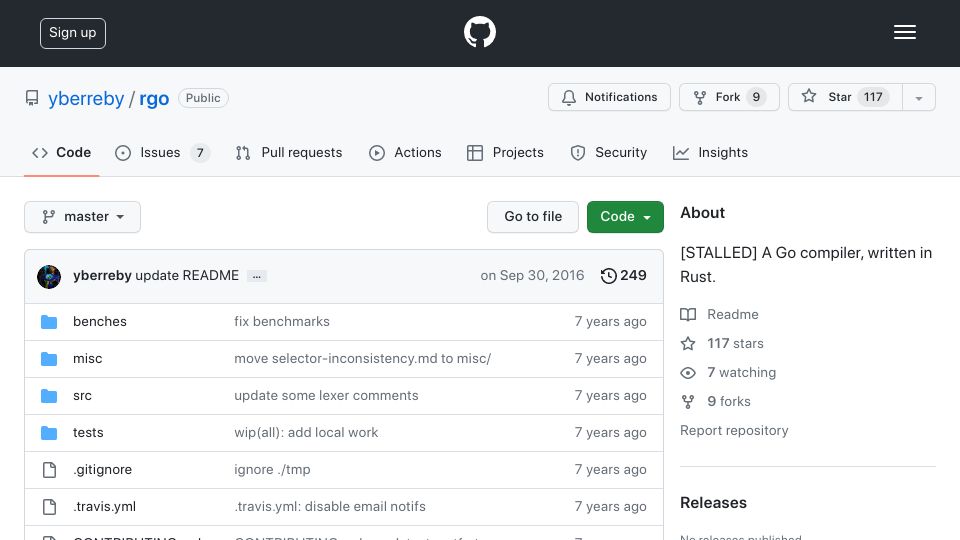Click the tests folder icon

[49, 433]
